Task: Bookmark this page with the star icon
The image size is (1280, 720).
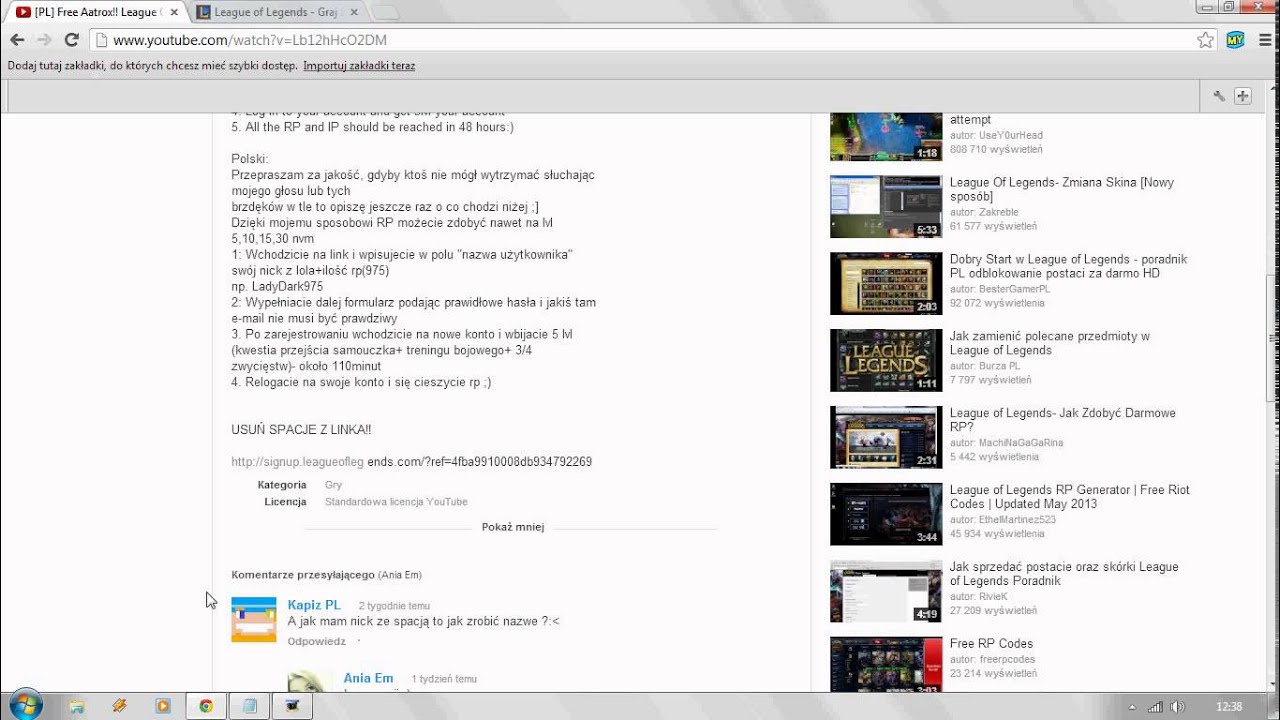Action: pos(1205,40)
